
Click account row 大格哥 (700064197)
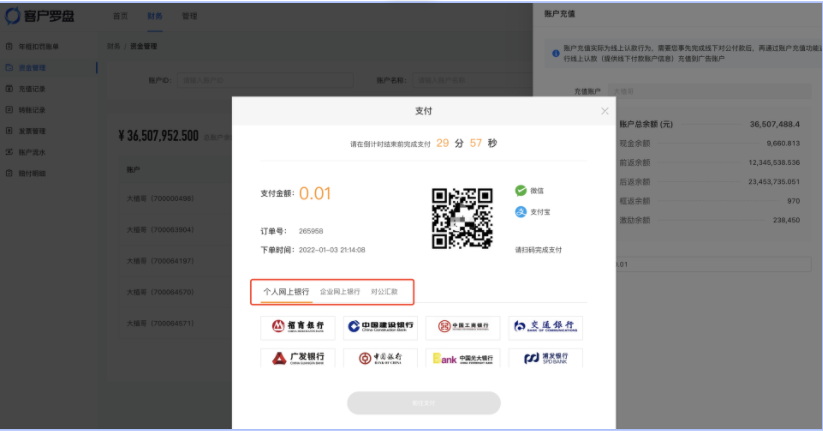(x=160, y=260)
